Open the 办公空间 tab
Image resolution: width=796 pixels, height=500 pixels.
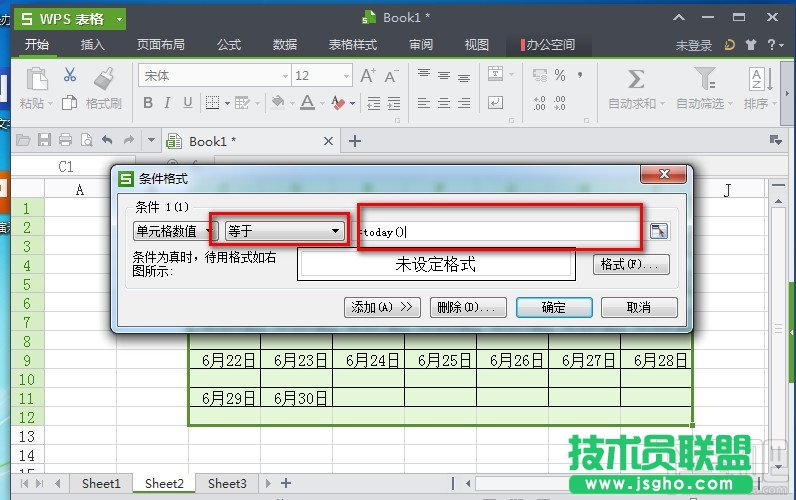coord(548,45)
